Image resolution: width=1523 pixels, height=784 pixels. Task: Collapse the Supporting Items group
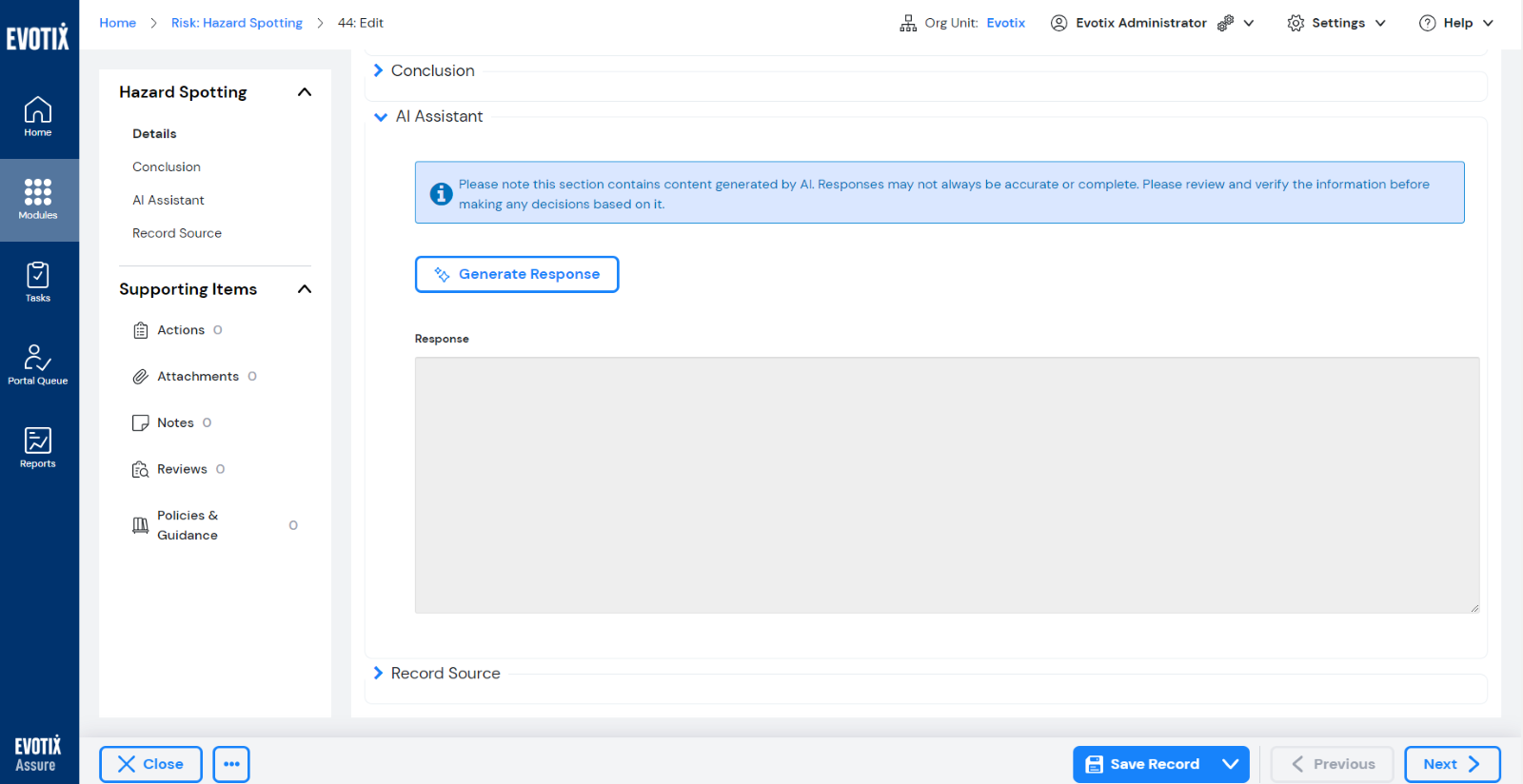click(305, 289)
